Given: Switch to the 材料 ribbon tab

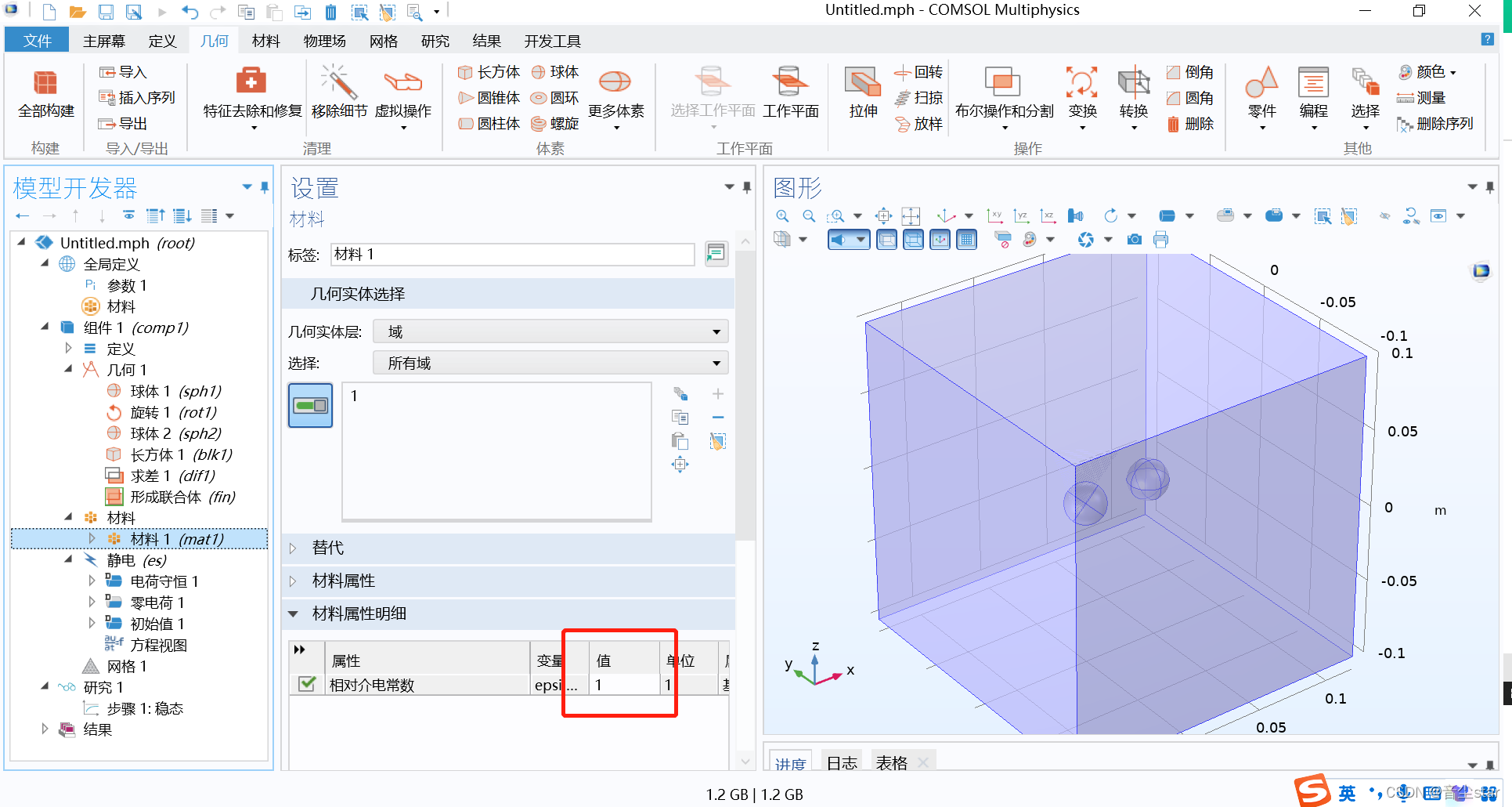Looking at the screenshot, I should point(266,41).
